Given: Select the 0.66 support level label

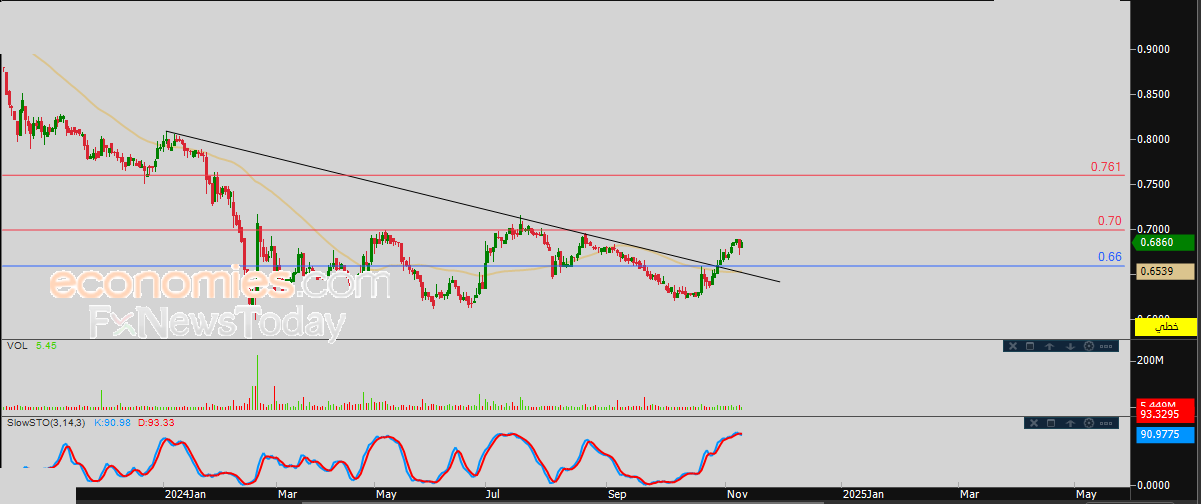Looking at the screenshot, I should point(1110,257).
